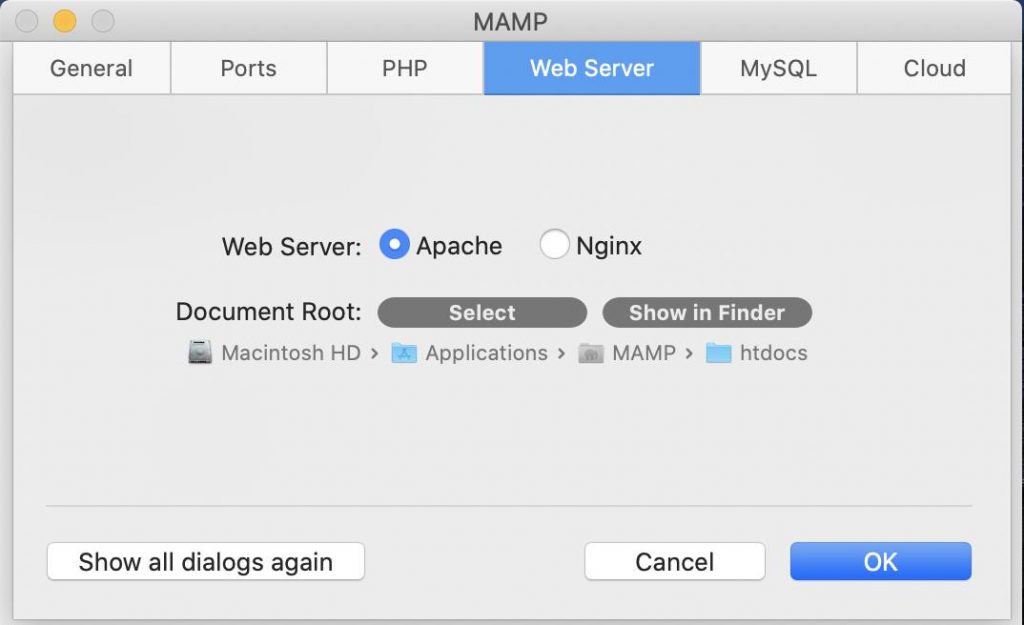
Task: Click the htdocs path label
Action: tap(774, 353)
